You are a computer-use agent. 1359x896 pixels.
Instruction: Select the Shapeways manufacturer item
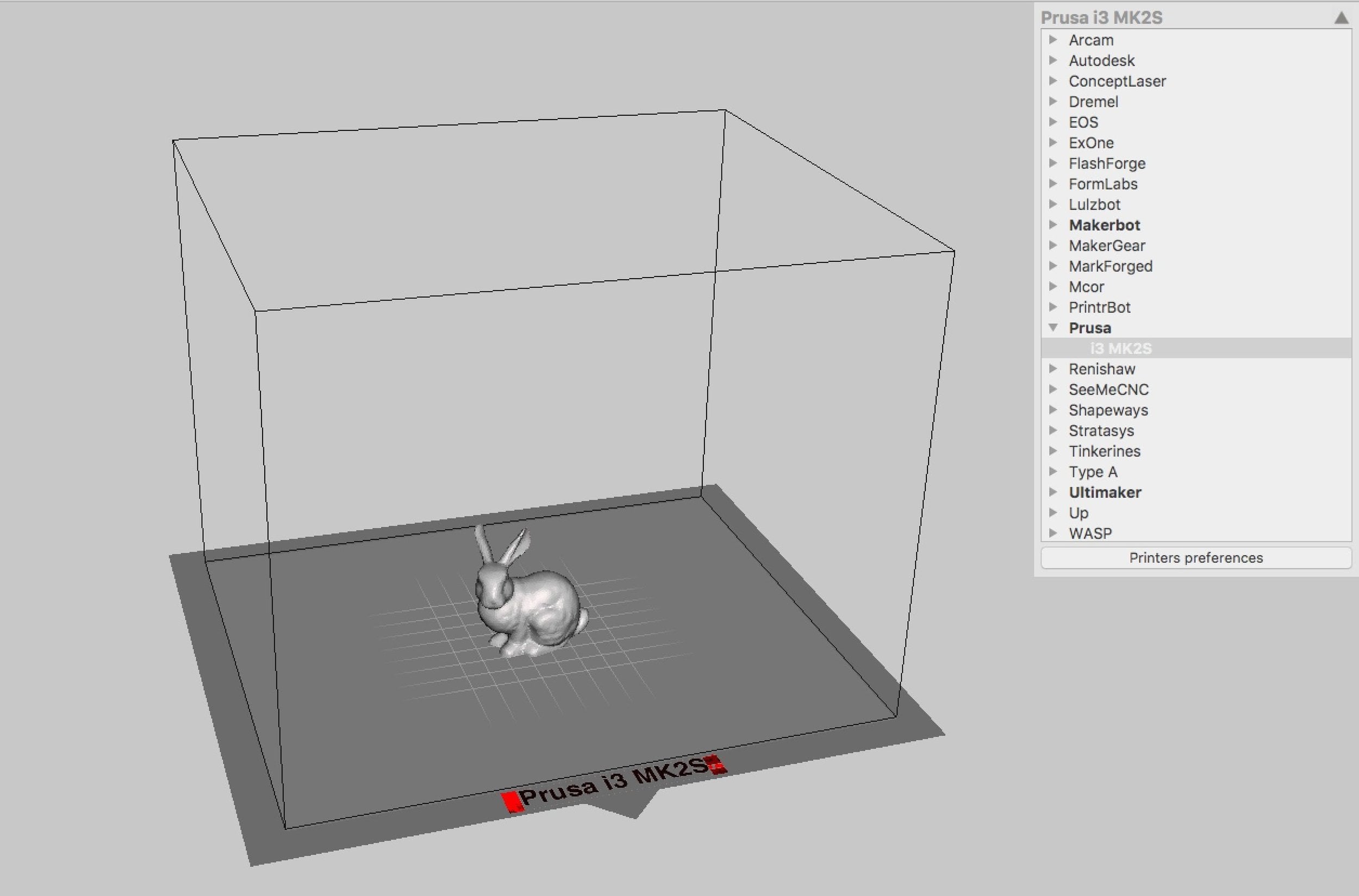pyautogui.click(x=1108, y=410)
